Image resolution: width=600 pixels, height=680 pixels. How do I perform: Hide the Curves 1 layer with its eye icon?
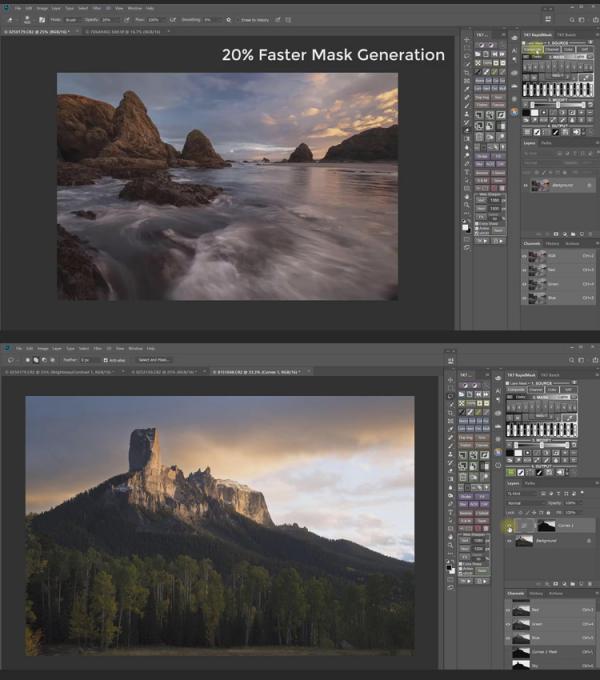pos(509,525)
